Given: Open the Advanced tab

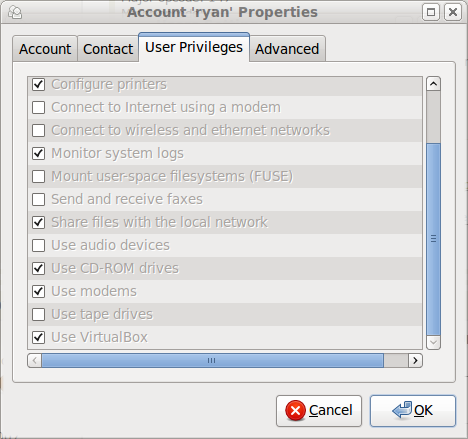Looking at the screenshot, I should click(x=287, y=49).
